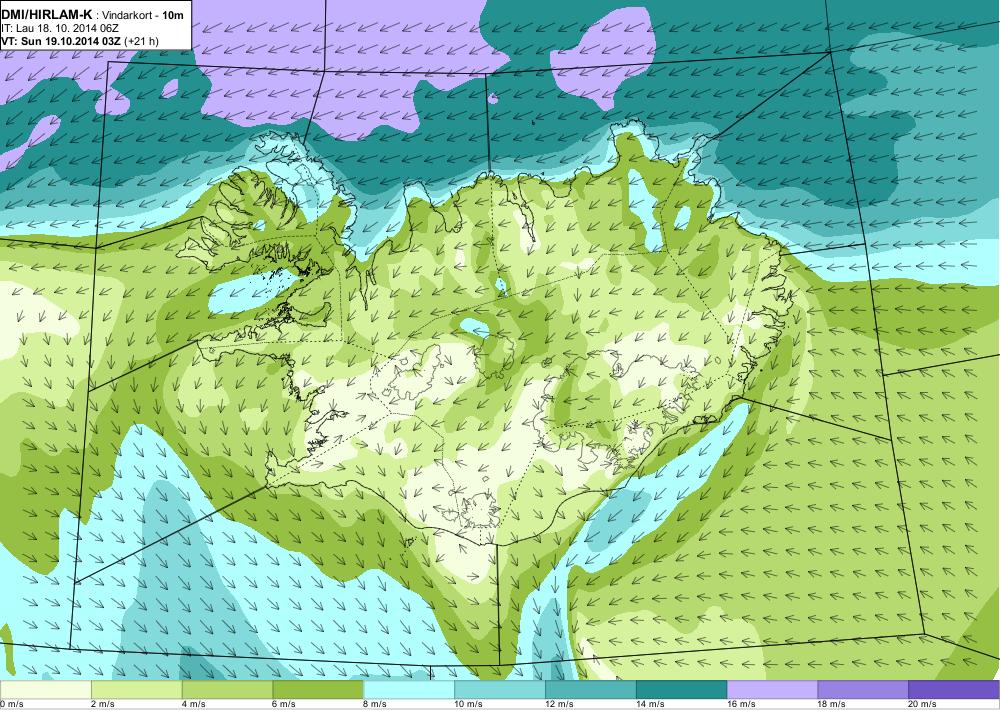This screenshot has height=710, width=1000.
Task: Click the 'Vindarkort - 10m' map type text
Action: click(143, 15)
